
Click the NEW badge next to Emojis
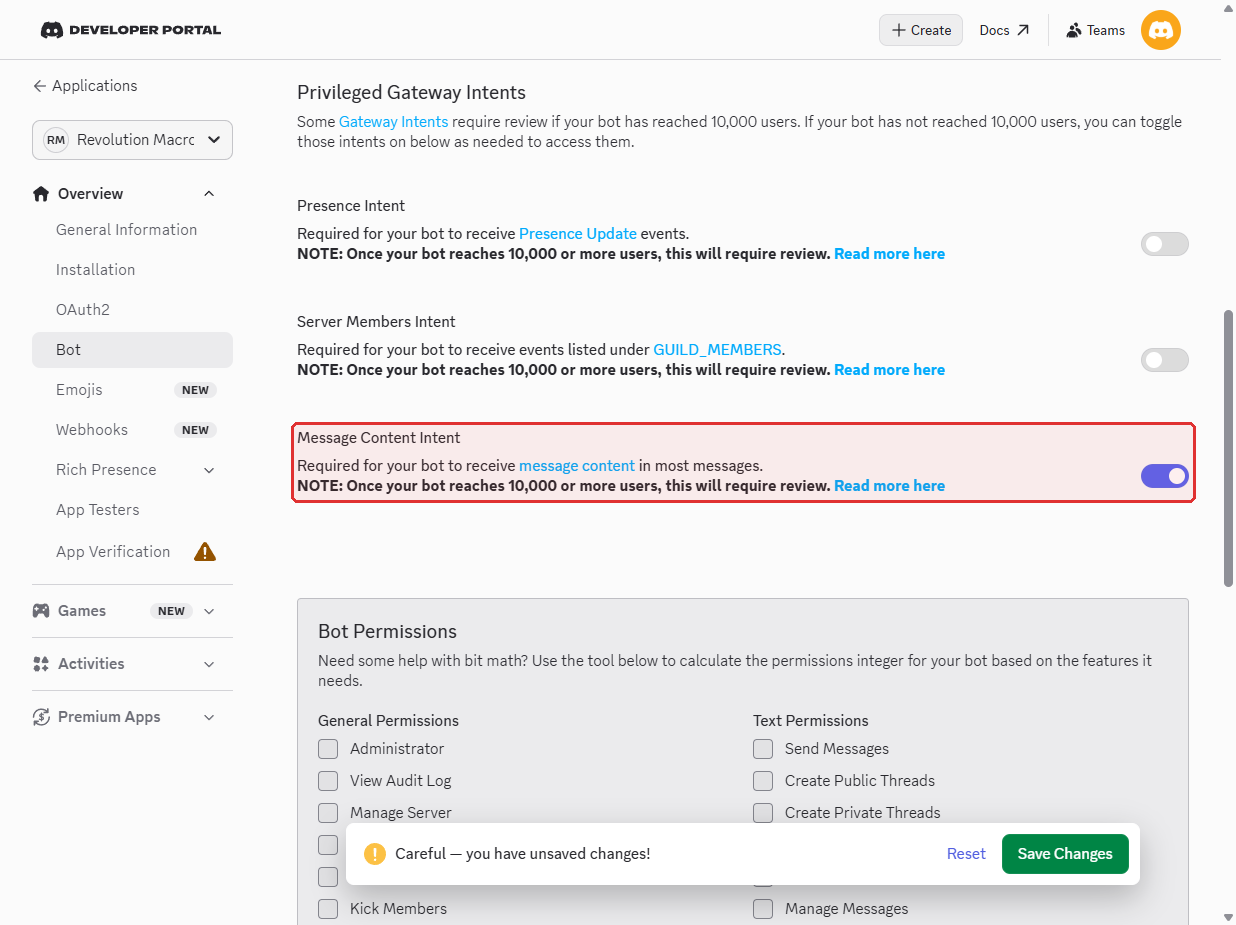[195, 390]
